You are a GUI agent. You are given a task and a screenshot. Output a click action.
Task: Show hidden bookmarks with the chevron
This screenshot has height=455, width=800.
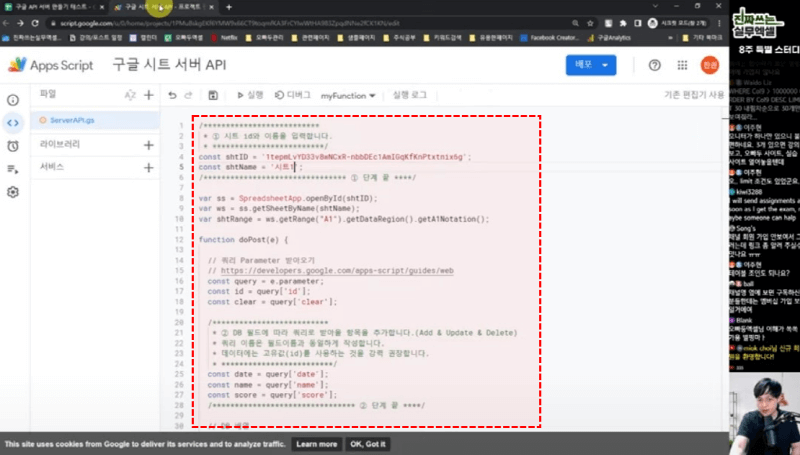tap(670, 38)
